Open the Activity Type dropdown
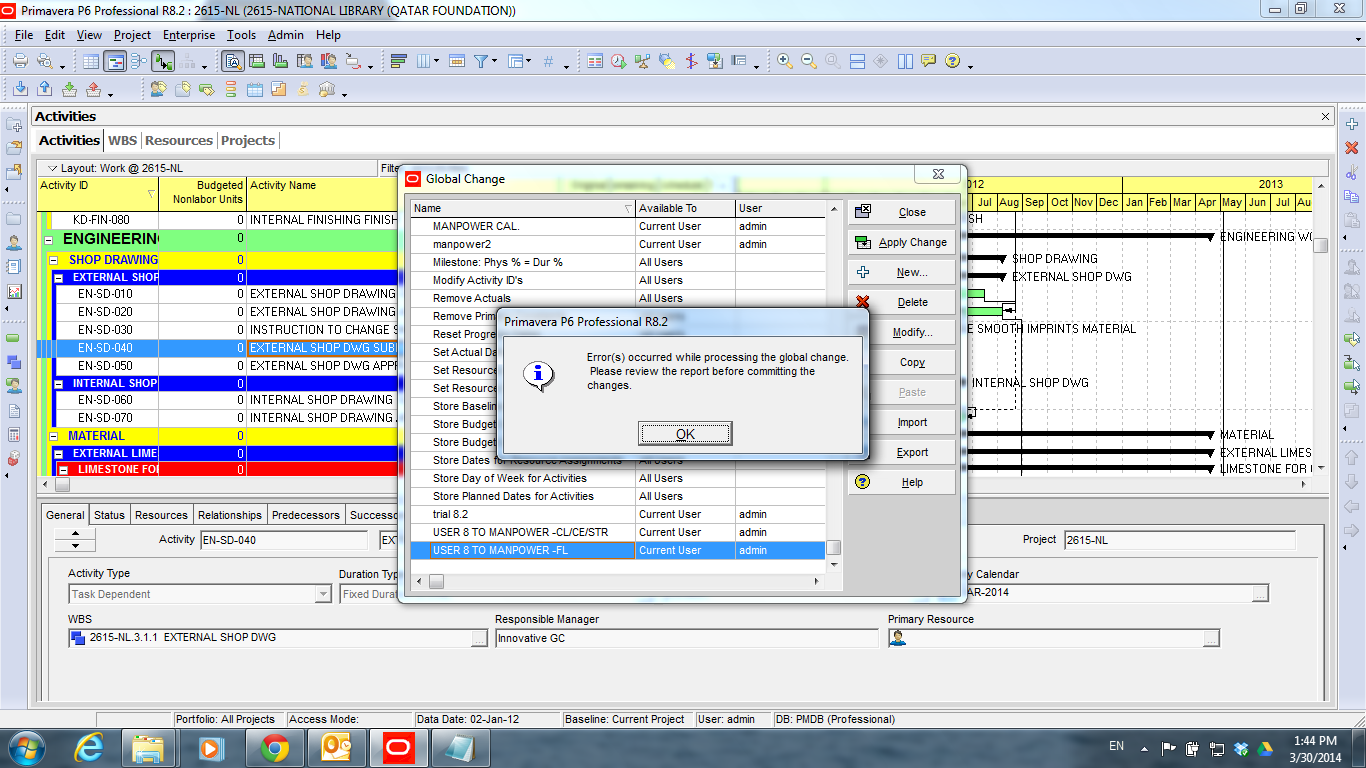The height and width of the screenshot is (768, 1366). 323,594
